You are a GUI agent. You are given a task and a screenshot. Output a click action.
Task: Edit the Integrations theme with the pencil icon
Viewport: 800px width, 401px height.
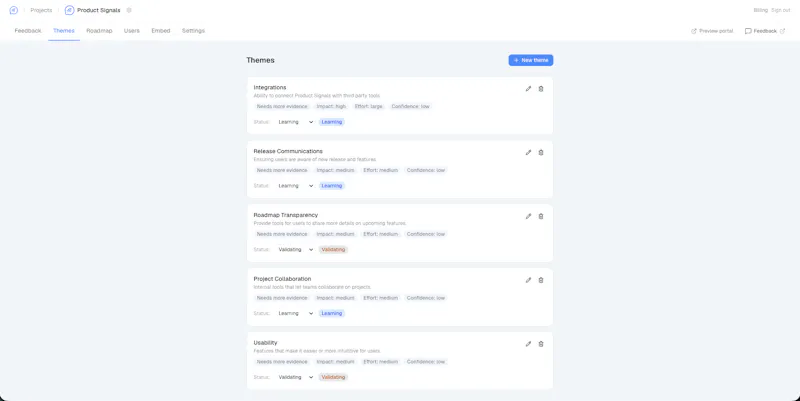[529, 89]
